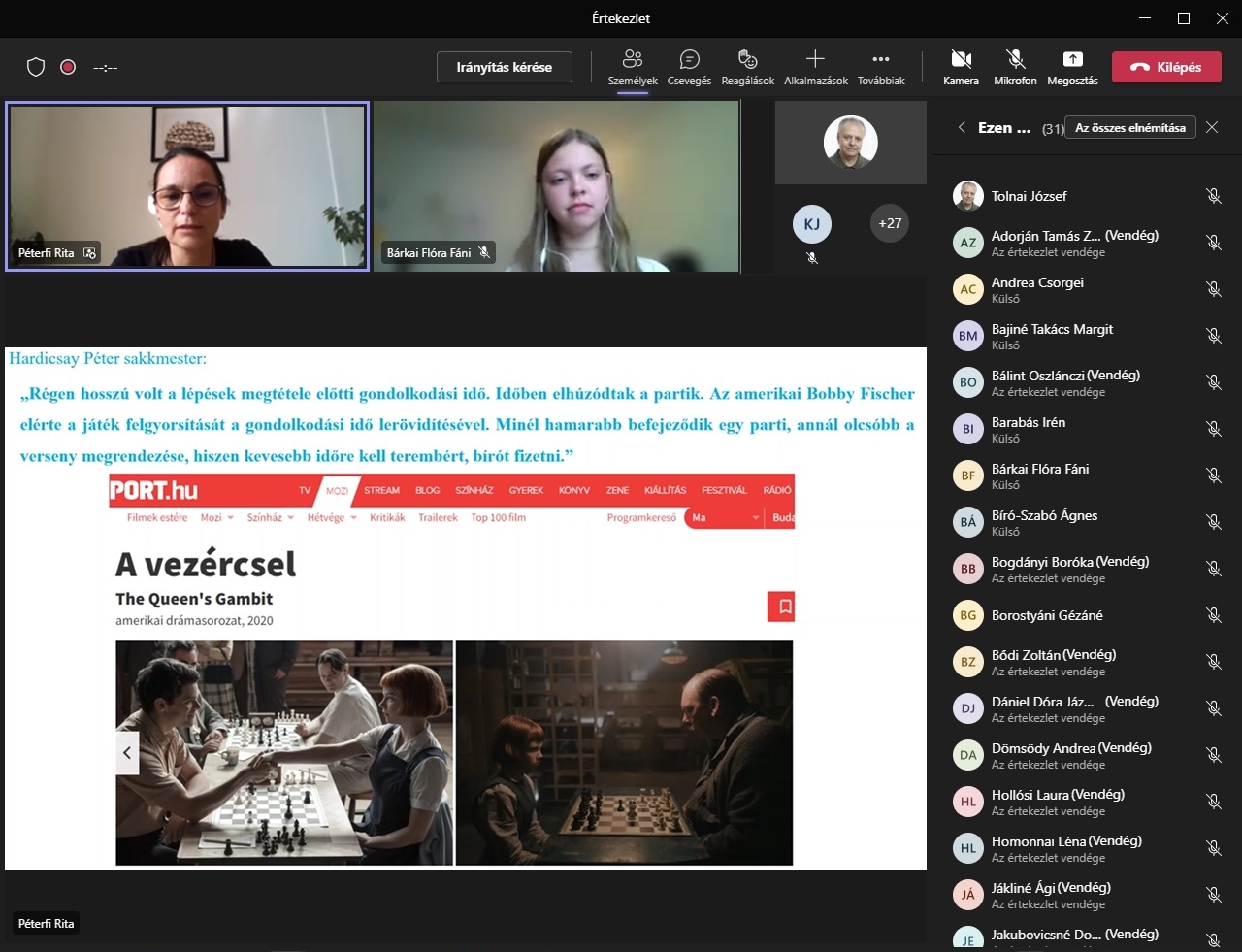The height and width of the screenshot is (952, 1242).
Task: Open SZÍNHÁZ tab in shared PORT.hu page
Action: click(x=474, y=490)
